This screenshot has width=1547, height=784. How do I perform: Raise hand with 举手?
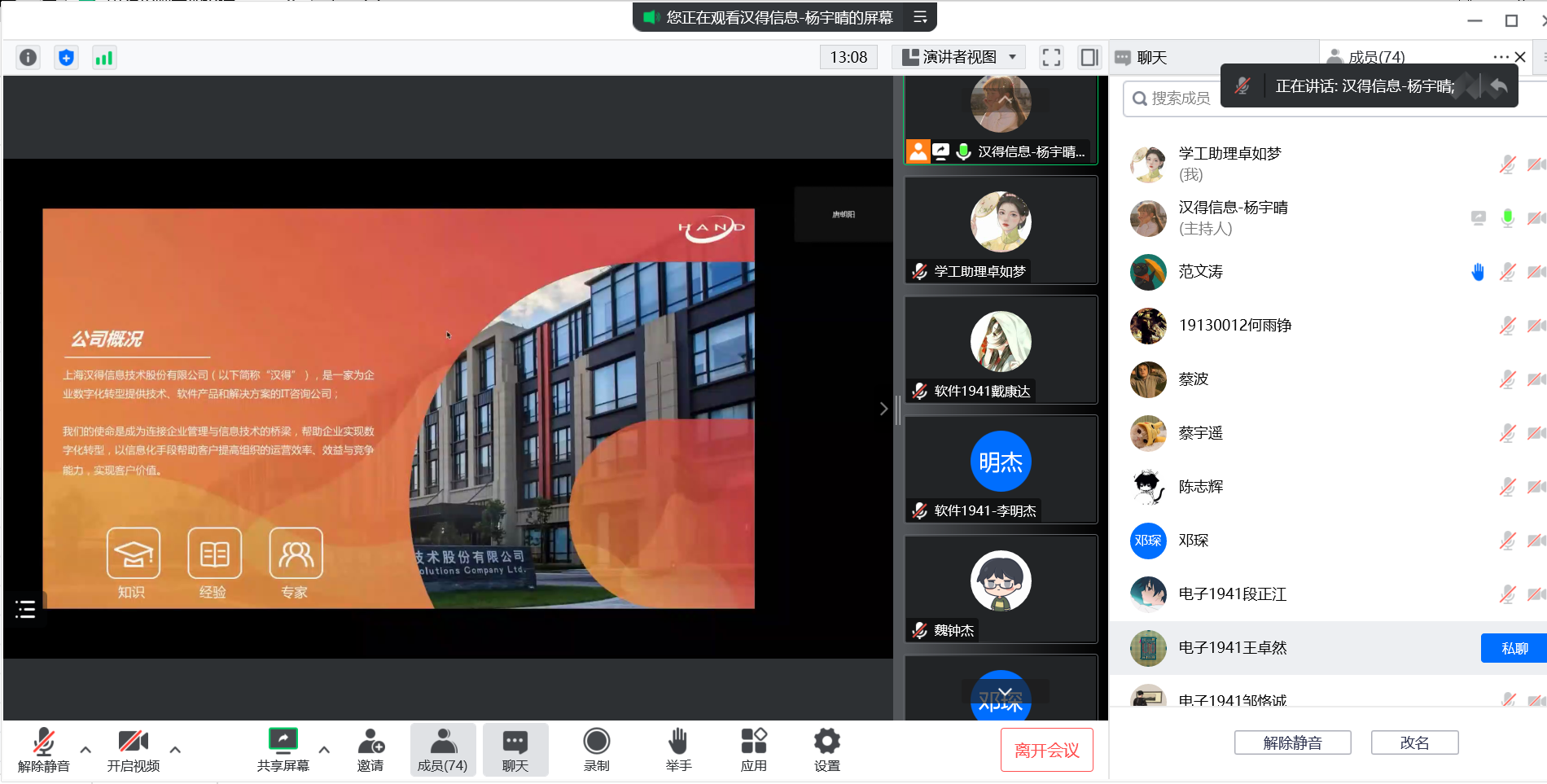(x=678, y=750)
